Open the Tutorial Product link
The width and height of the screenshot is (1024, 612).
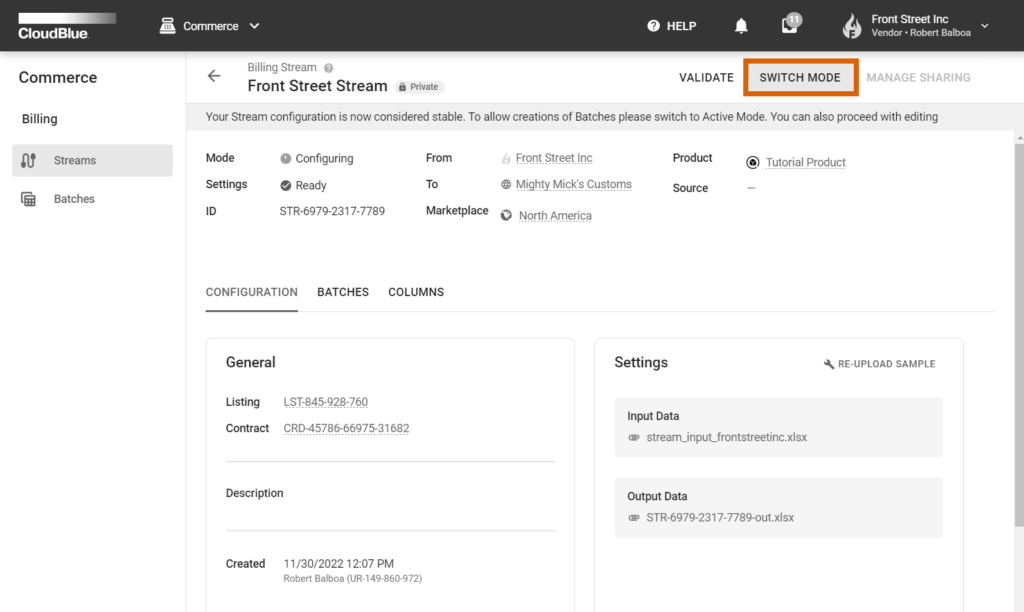805,162
